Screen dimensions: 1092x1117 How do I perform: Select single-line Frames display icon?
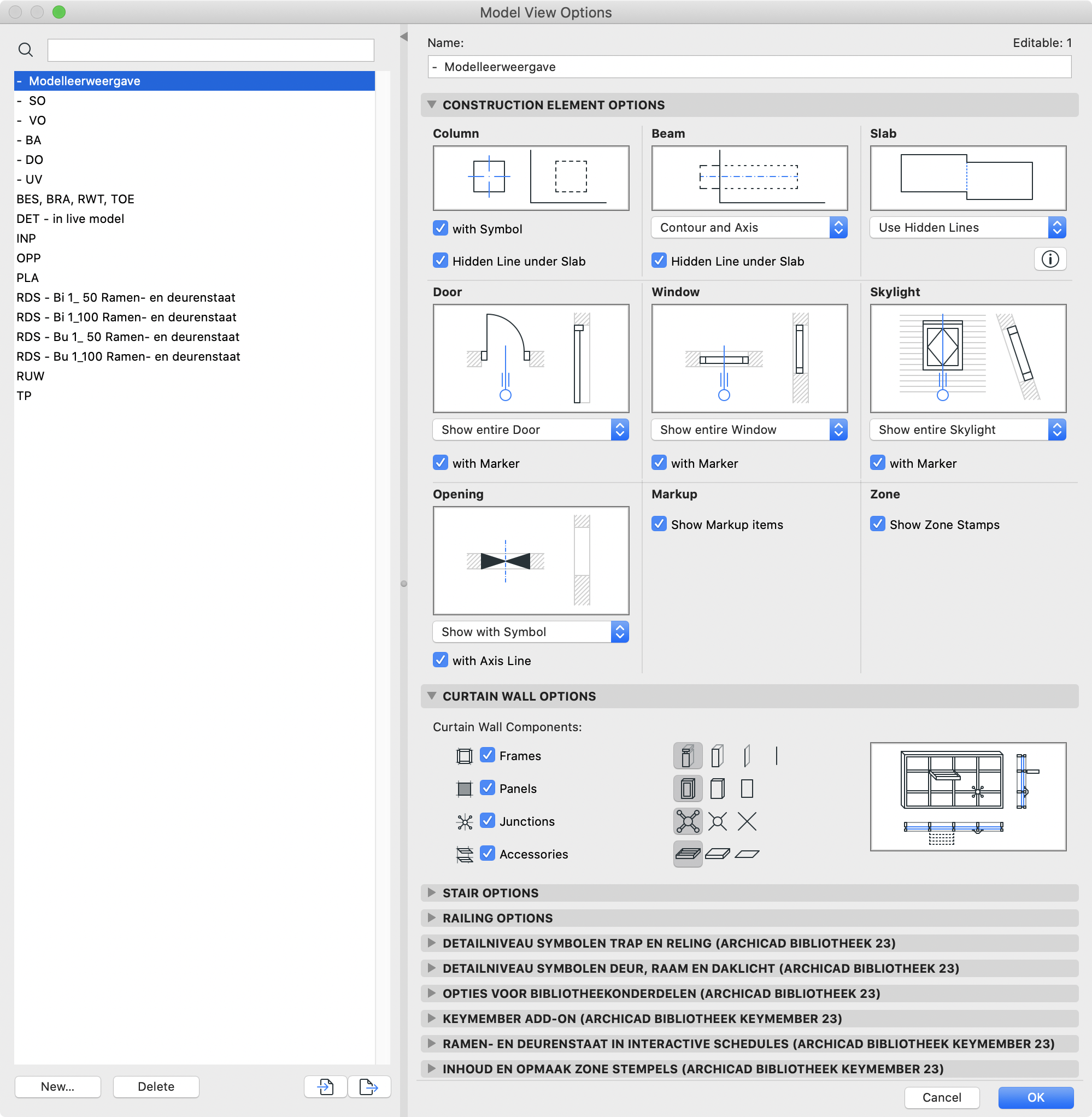[777, 756]
